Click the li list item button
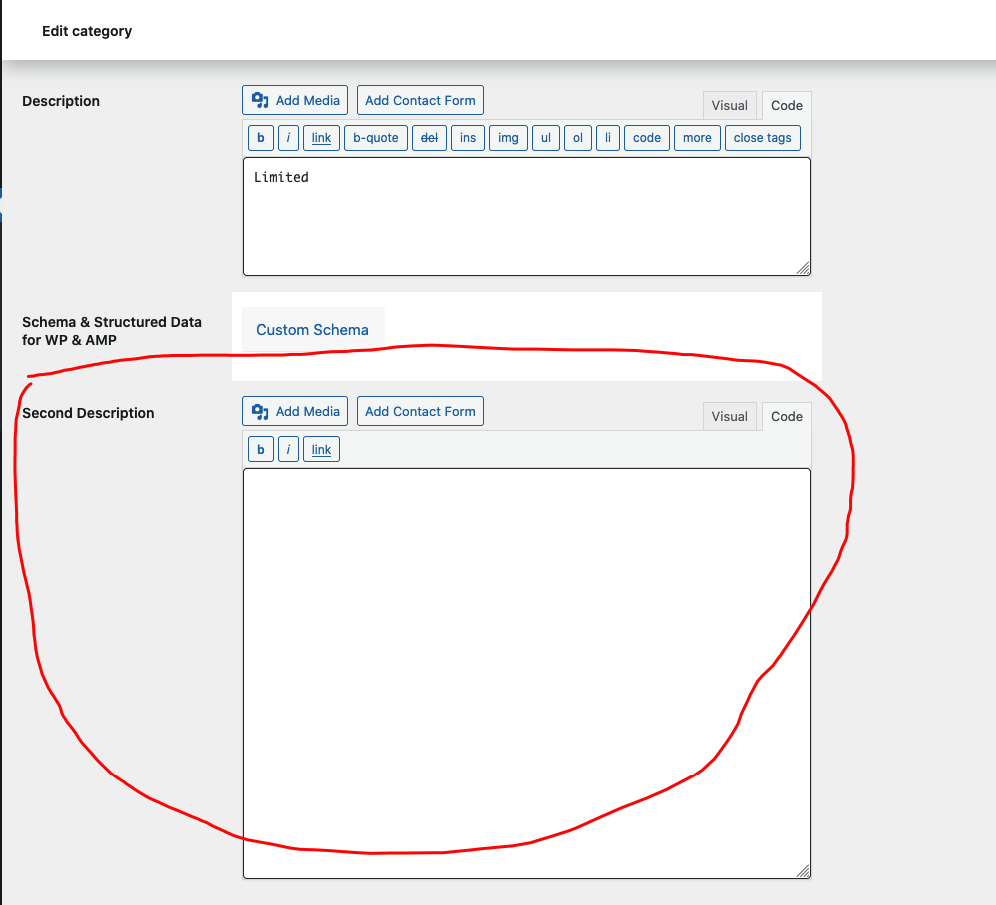 [608, 138]
